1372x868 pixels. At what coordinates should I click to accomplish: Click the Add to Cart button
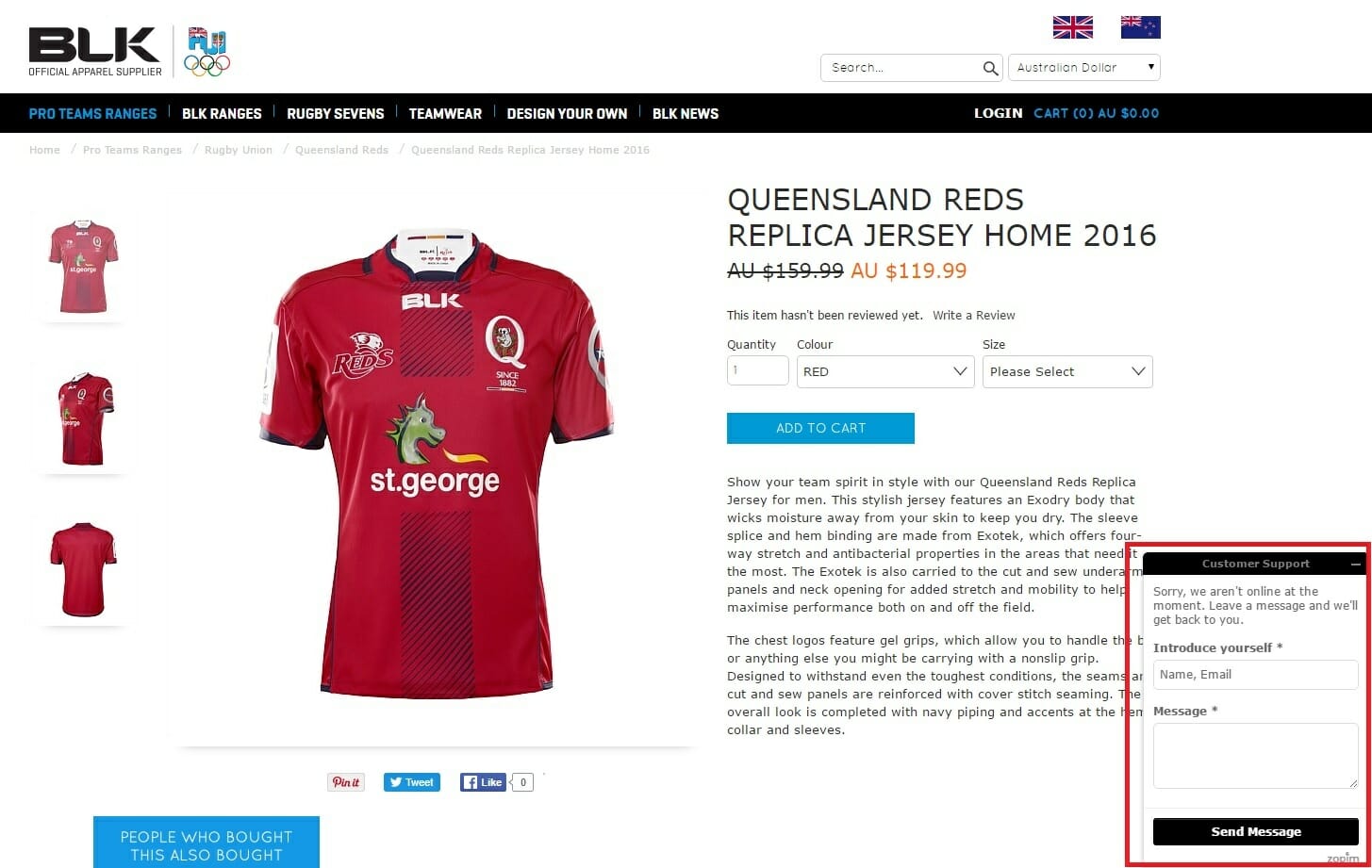pyautogui.click(x=820, y=428)
